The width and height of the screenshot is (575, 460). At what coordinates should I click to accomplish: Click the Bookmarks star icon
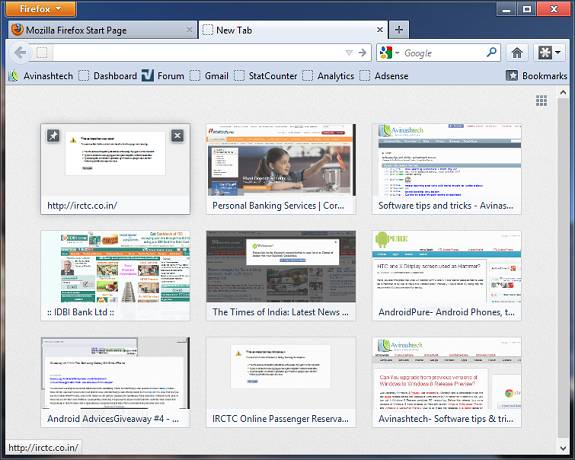[x=512, y=76]
